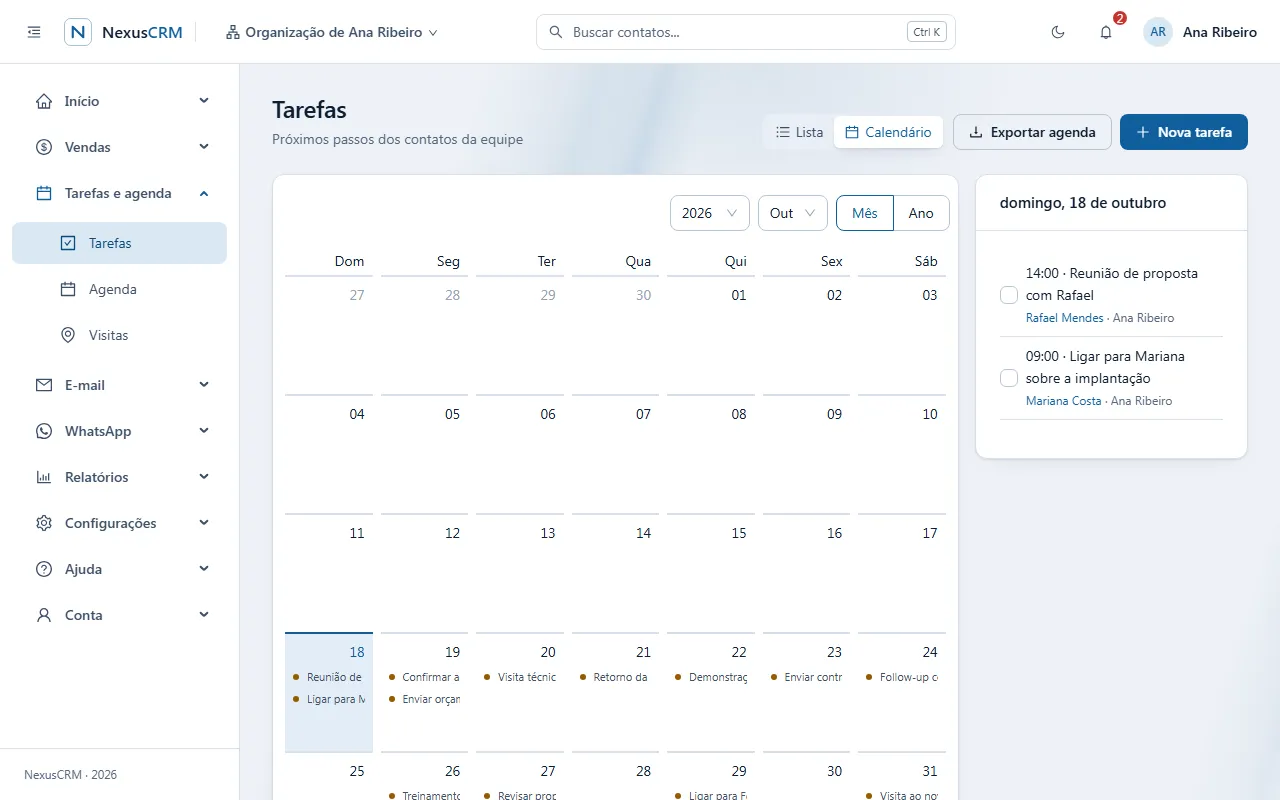Open Tarefas in the sidebar
Image resolution: width=1280 pixels, height=800 pixels.
(119, 243)
